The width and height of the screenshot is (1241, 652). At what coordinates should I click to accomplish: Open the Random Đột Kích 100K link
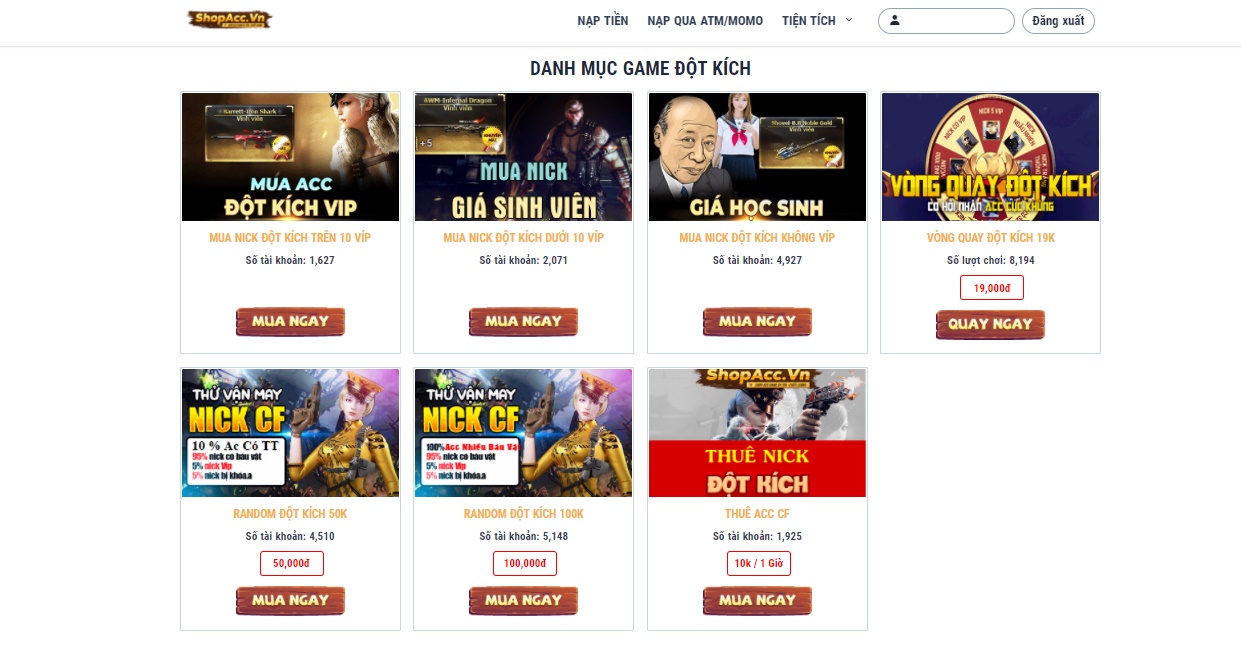523,514
